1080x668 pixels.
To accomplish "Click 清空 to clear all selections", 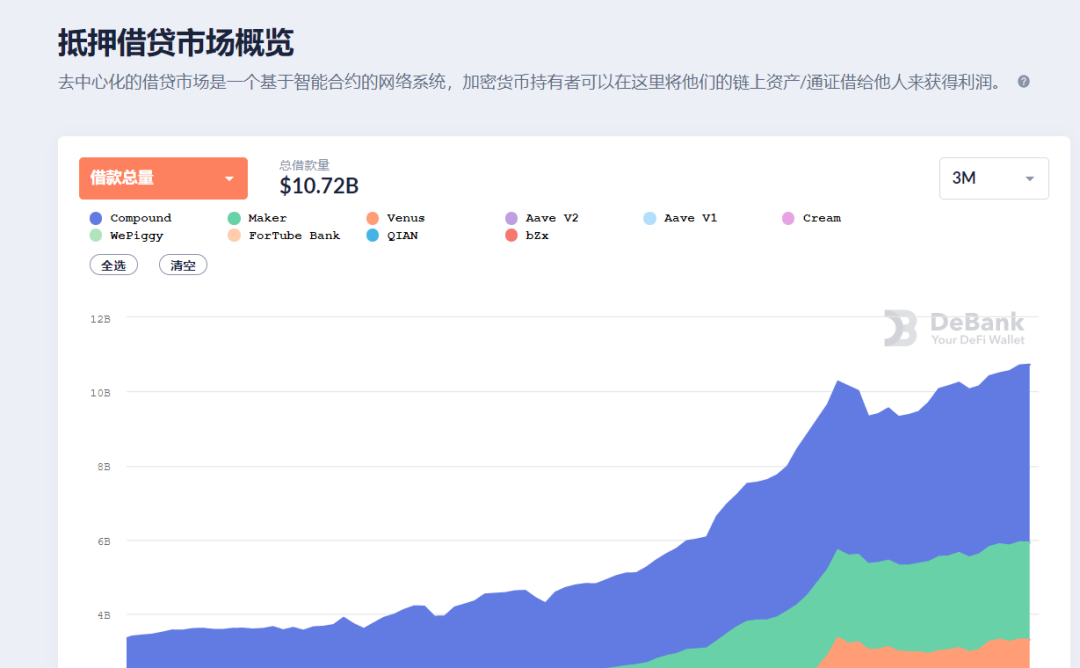I will [182, 264].
